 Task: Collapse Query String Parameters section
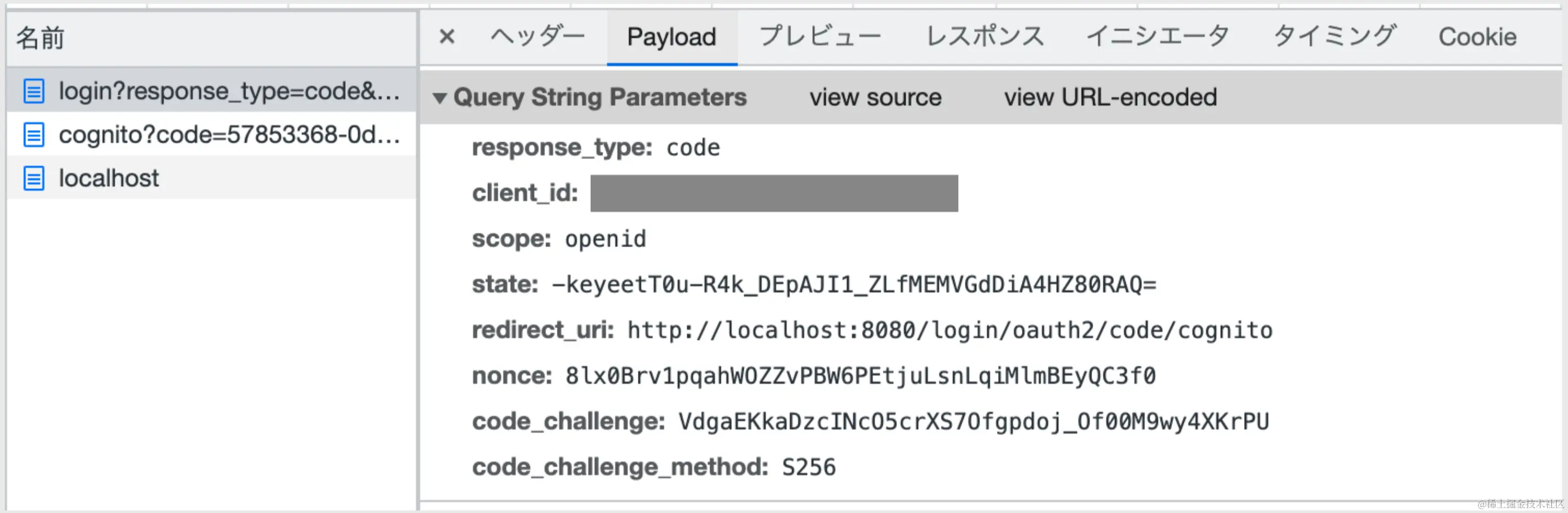440,97
